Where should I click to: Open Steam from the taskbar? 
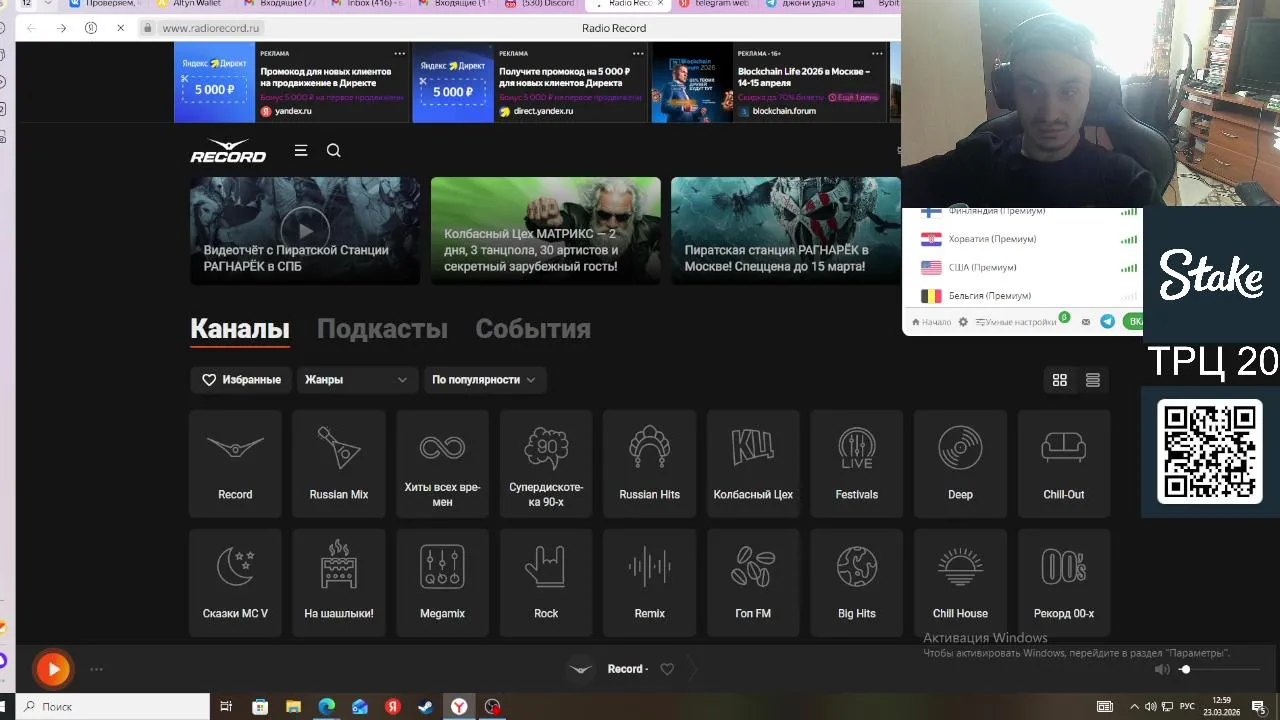click(x=425, y=707)
